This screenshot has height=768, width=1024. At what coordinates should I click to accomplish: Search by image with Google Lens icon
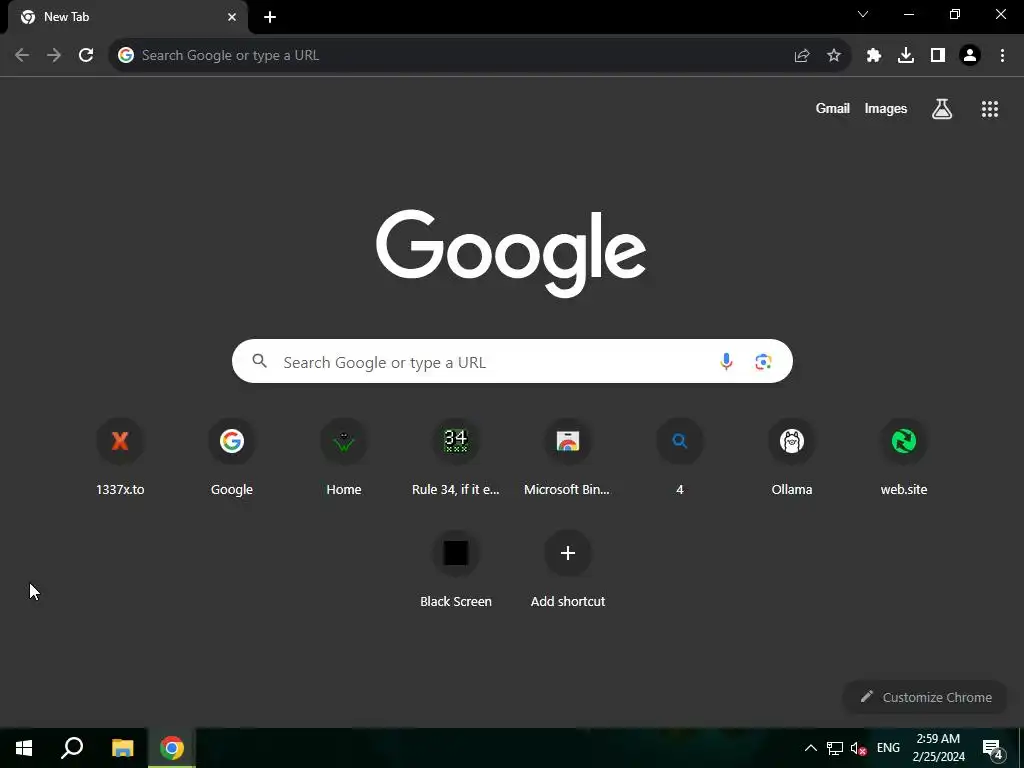click(x=763, y=361)
